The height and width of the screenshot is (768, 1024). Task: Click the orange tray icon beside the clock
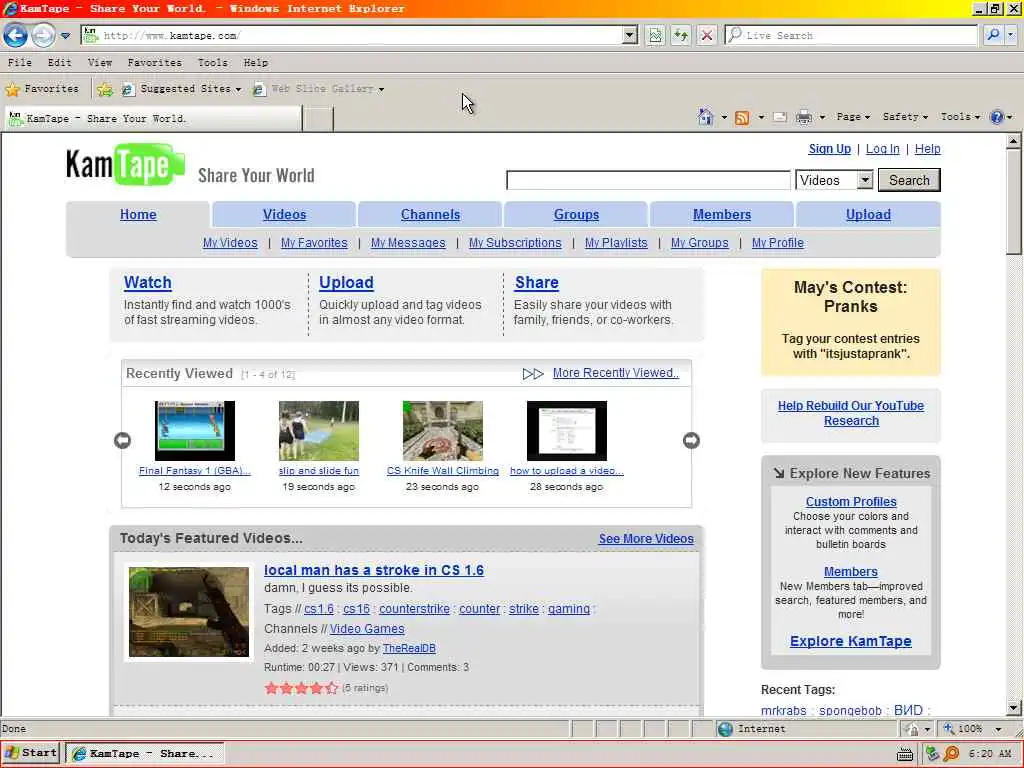951,754
